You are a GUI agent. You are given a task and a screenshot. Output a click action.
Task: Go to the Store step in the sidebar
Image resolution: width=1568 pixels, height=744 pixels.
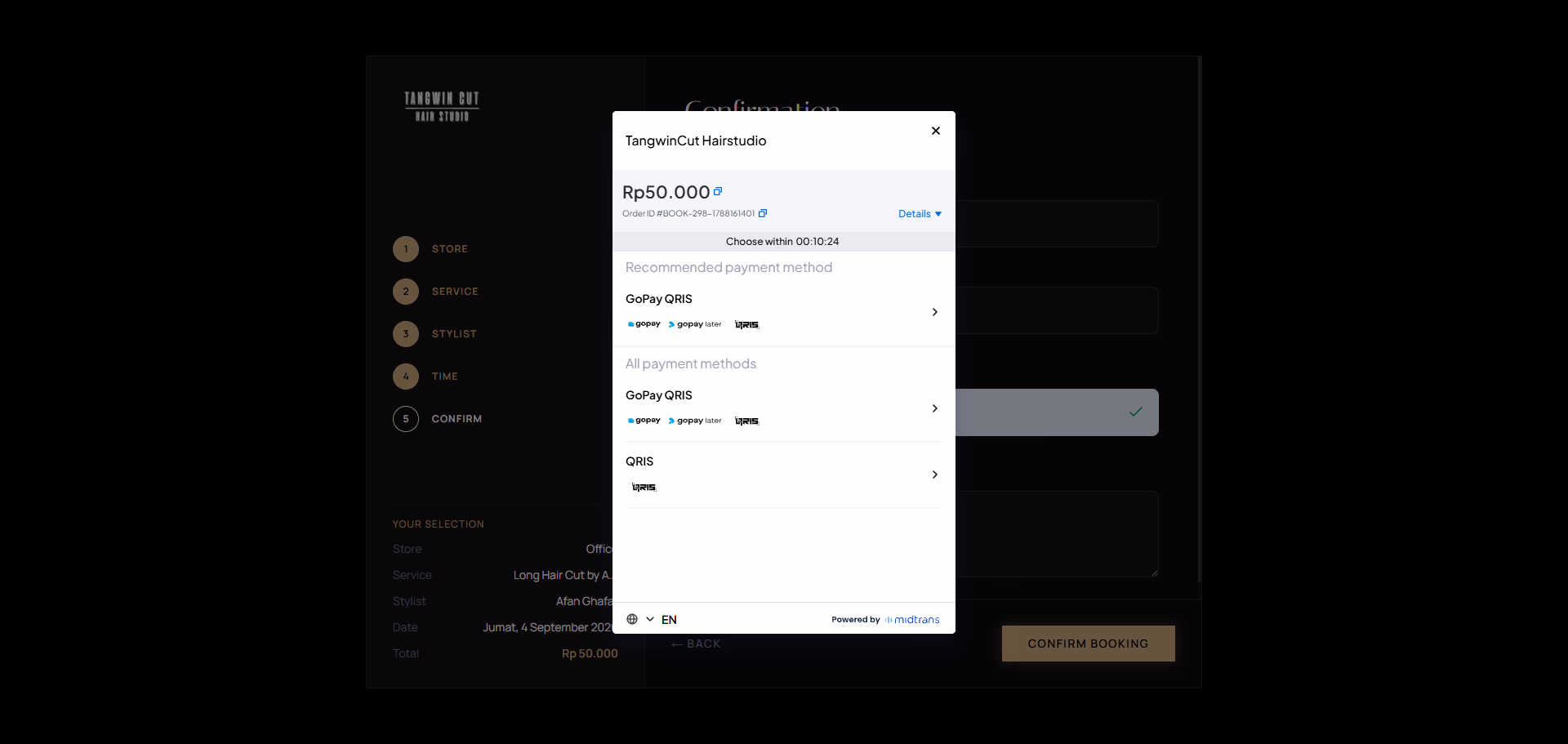(430, 249)
